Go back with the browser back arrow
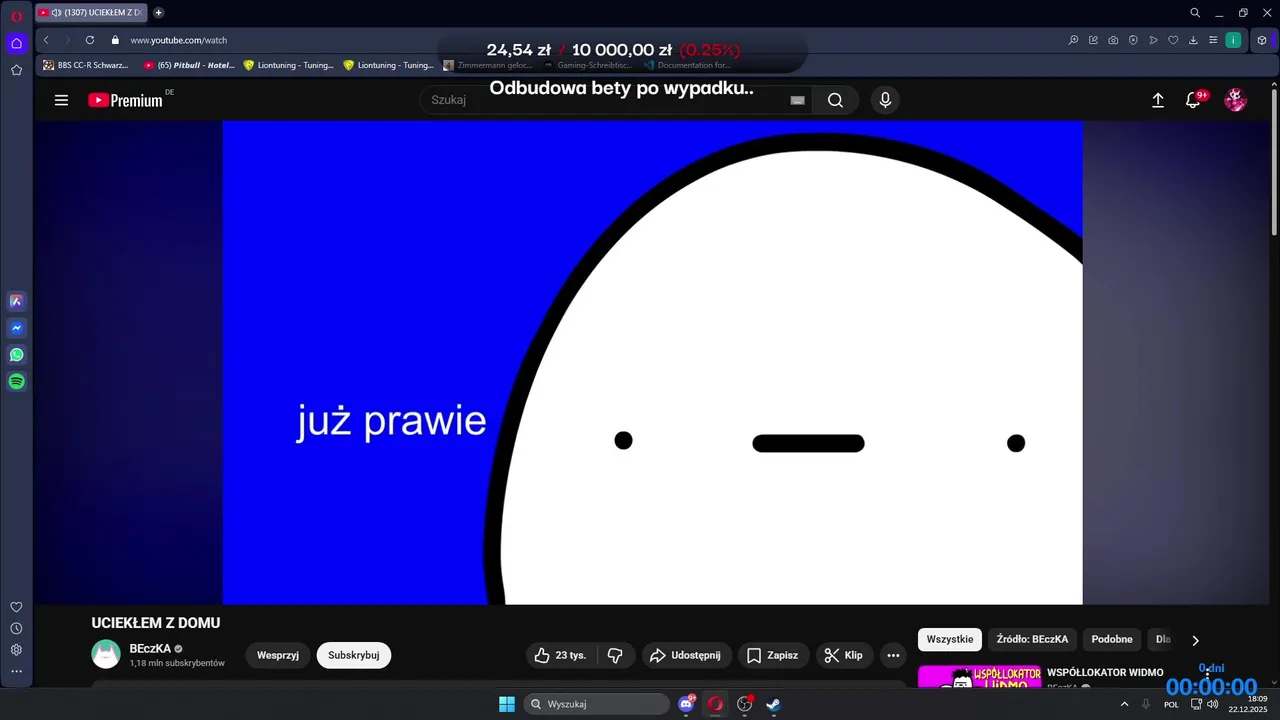Viewport: 1280px width, 720px height. (46, 40)
